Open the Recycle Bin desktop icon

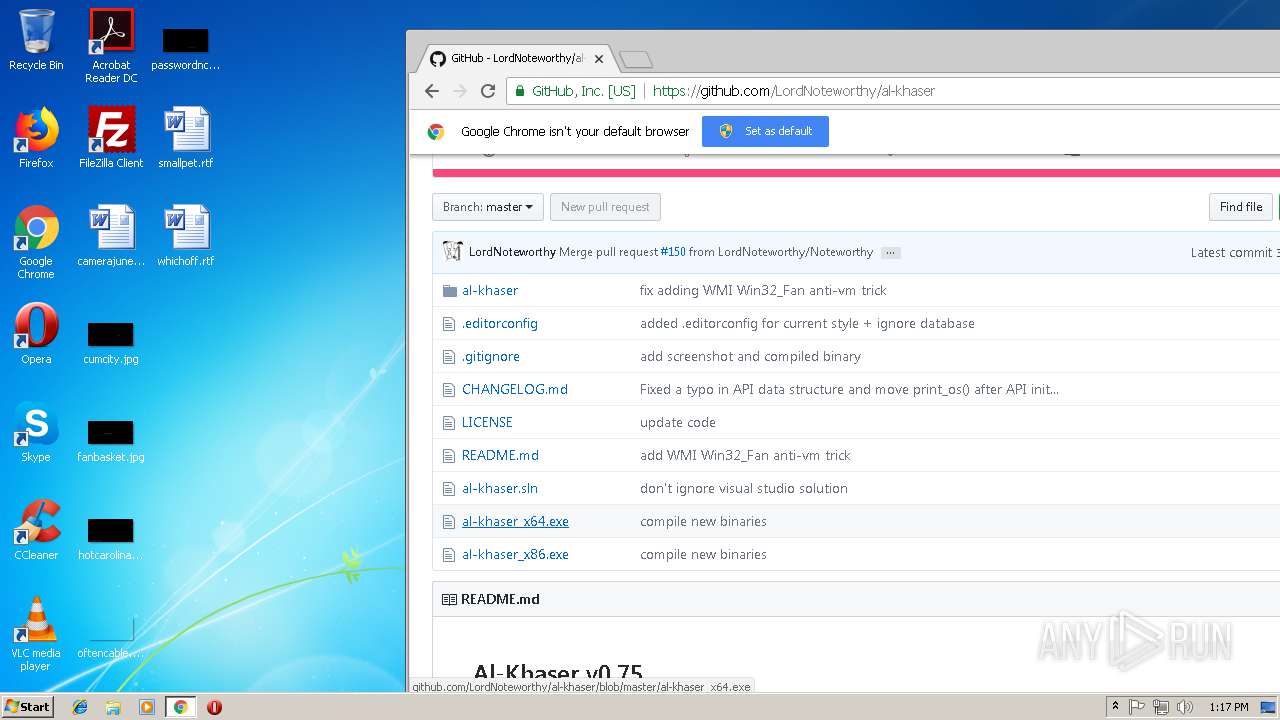click(x=36, y=41)
